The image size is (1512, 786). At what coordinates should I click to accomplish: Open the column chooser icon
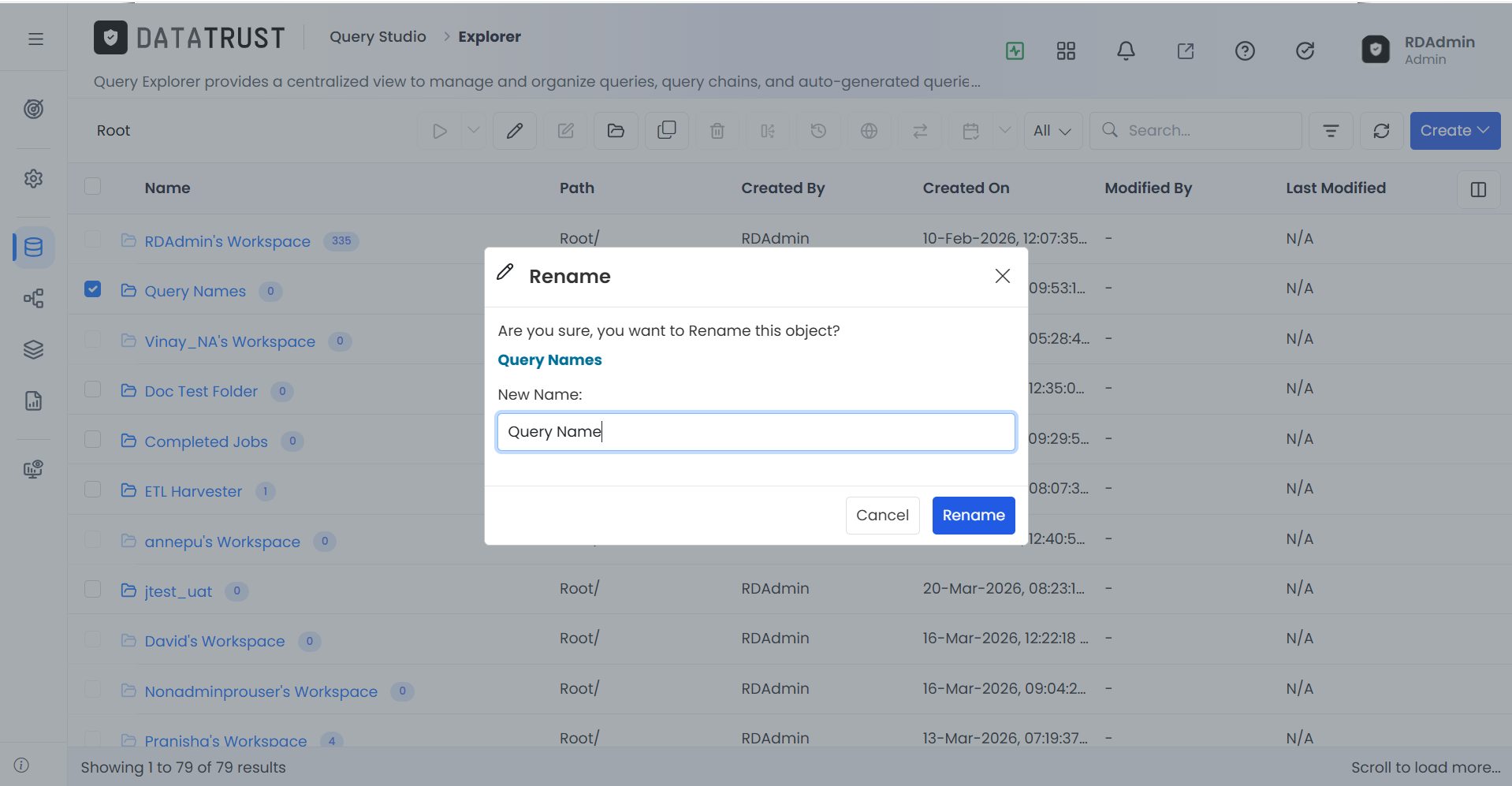point(1478,189)
